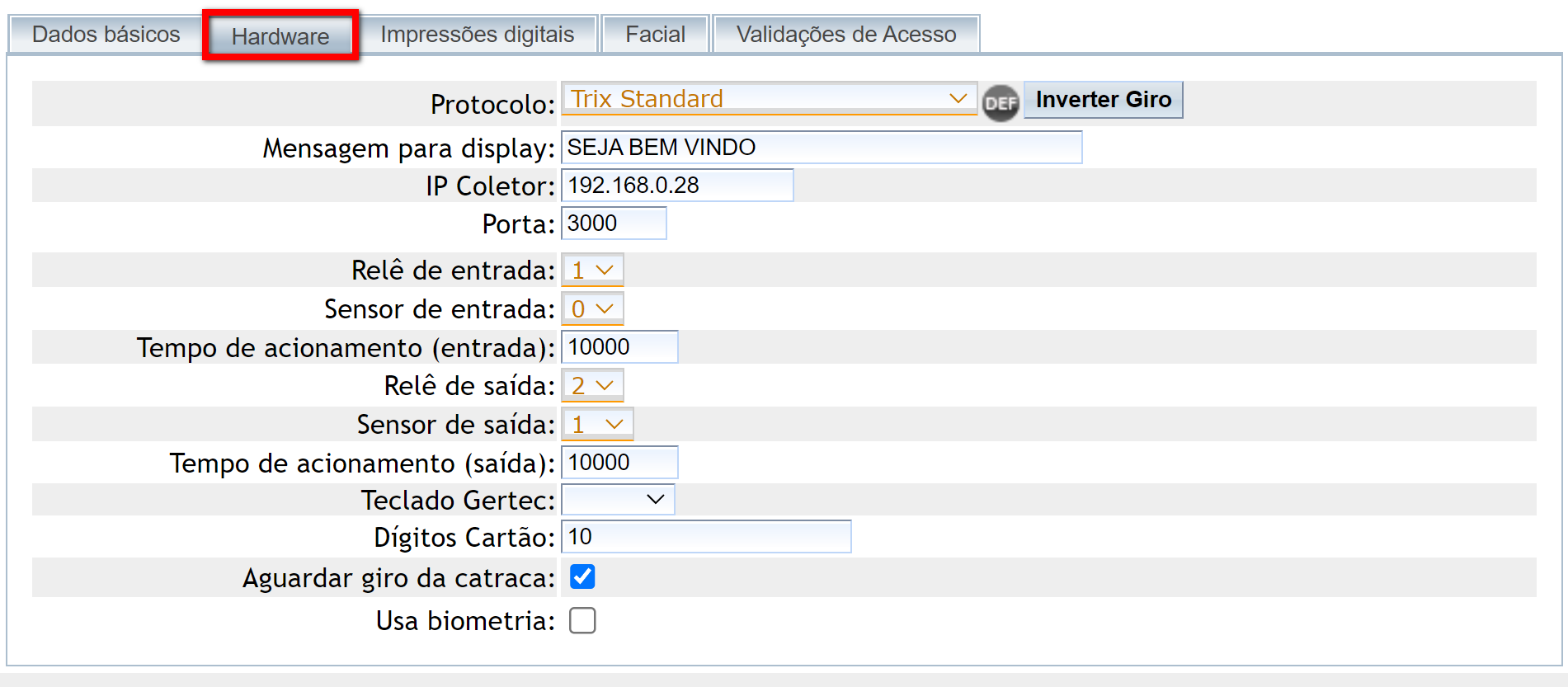Select the Tempo de acionamento (entrada) field

pyautogui.click(x=619, y=347)
